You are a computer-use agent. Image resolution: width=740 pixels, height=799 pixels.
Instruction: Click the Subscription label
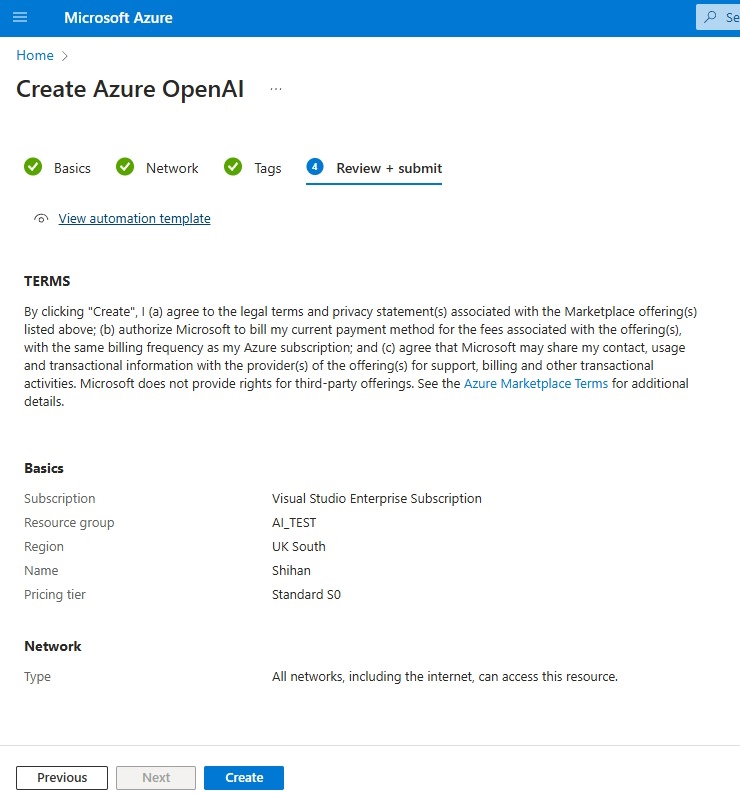[x=60, y=498]
